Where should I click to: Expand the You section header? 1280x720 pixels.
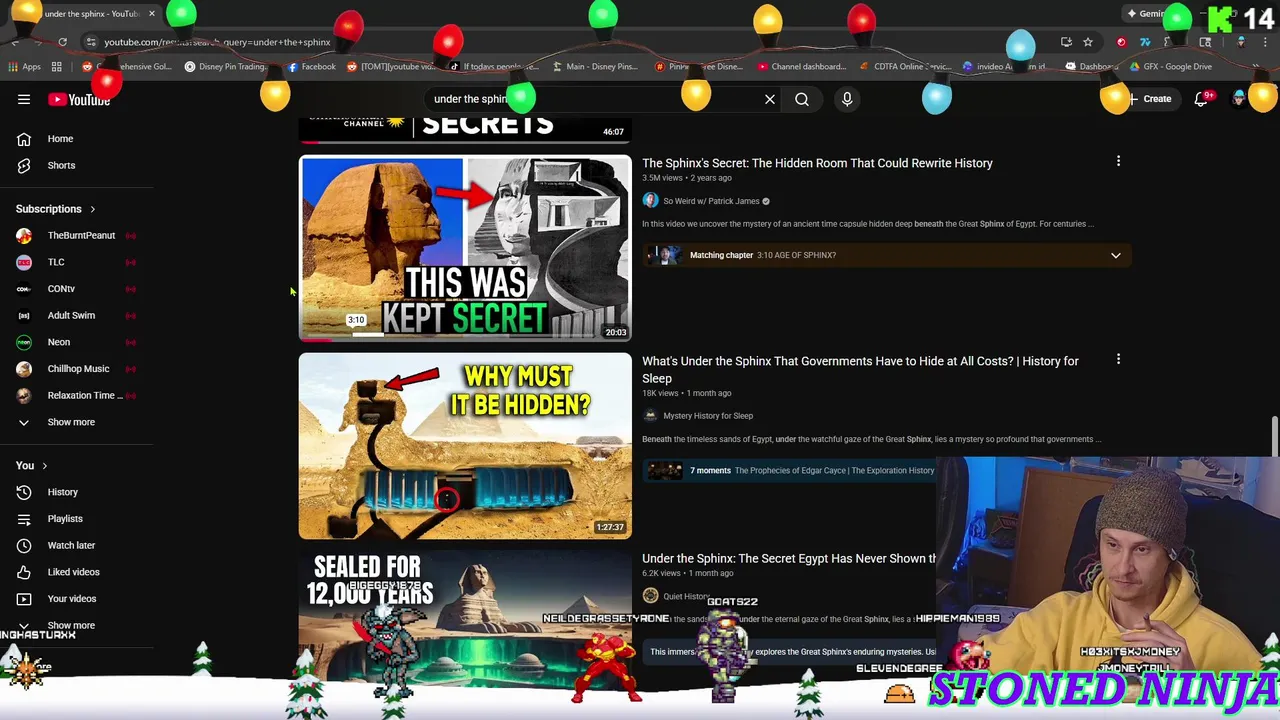coord(31,465)
